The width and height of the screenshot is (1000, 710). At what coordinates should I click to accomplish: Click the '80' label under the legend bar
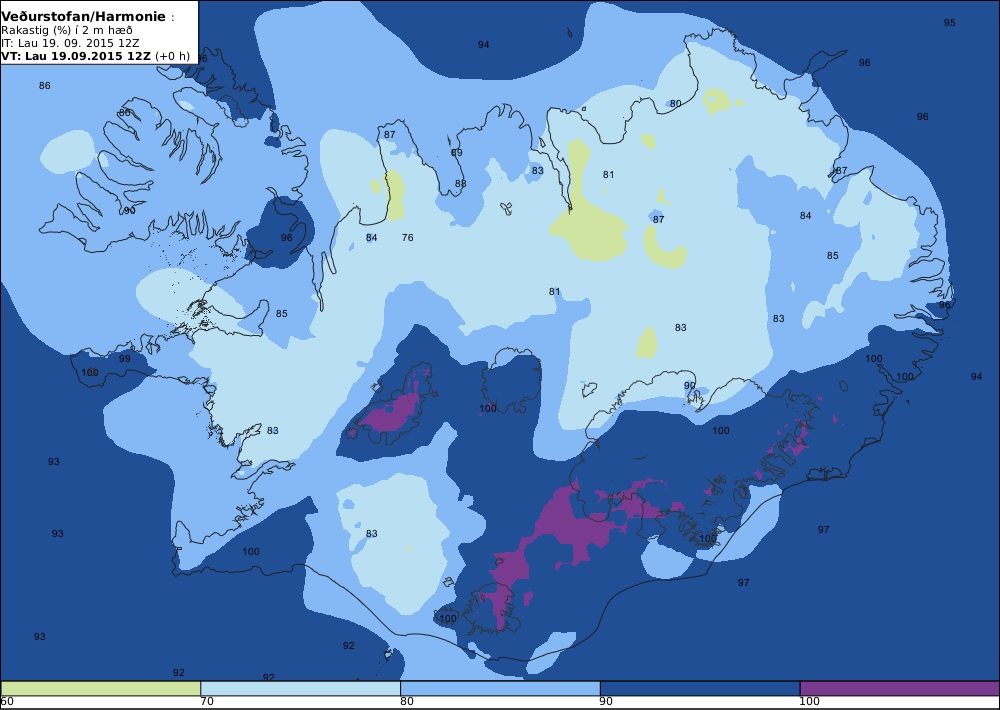(407, 702)
